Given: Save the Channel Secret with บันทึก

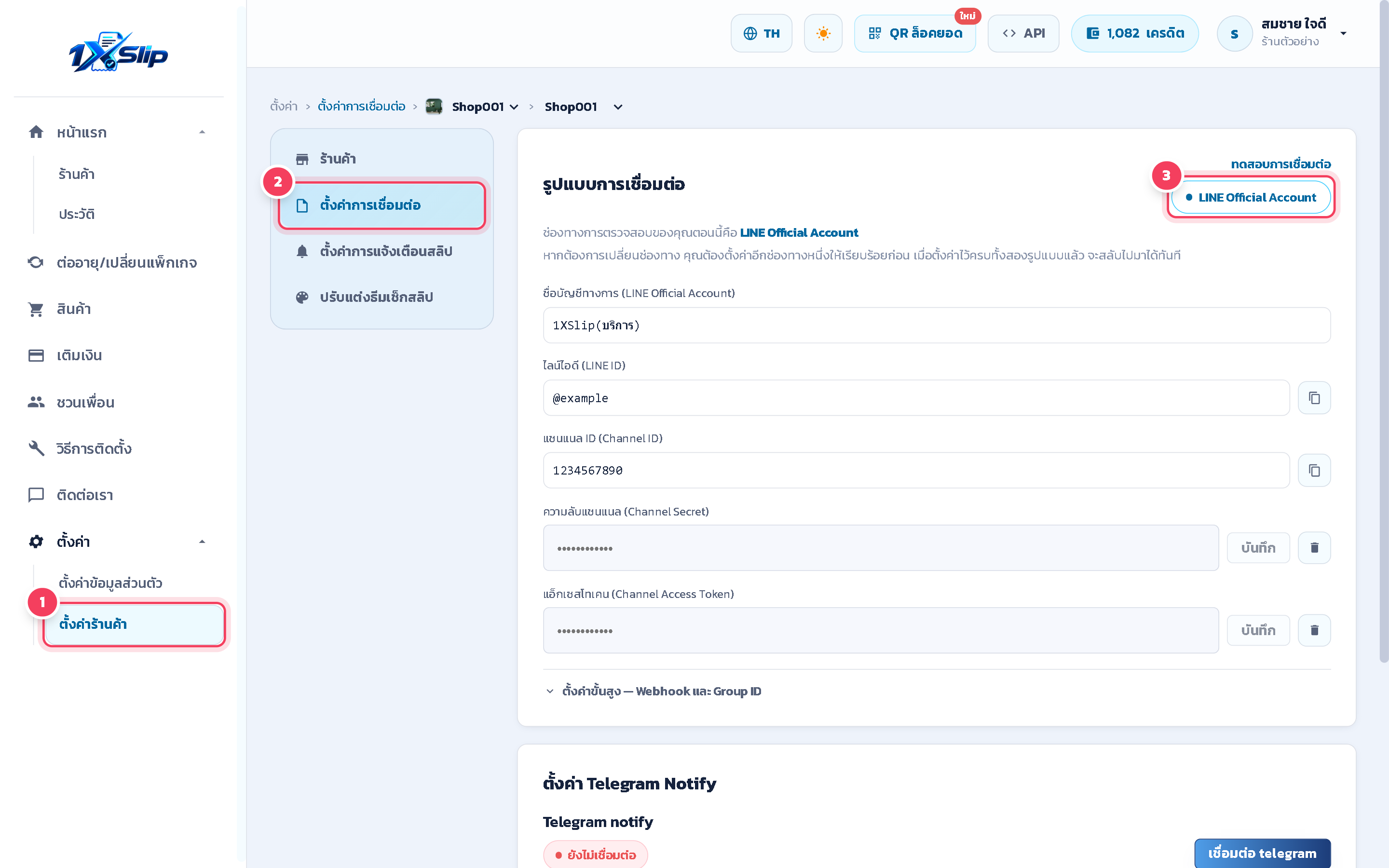Looking at the screenshot, I should pyautogui.click(x=1258, y=548).
